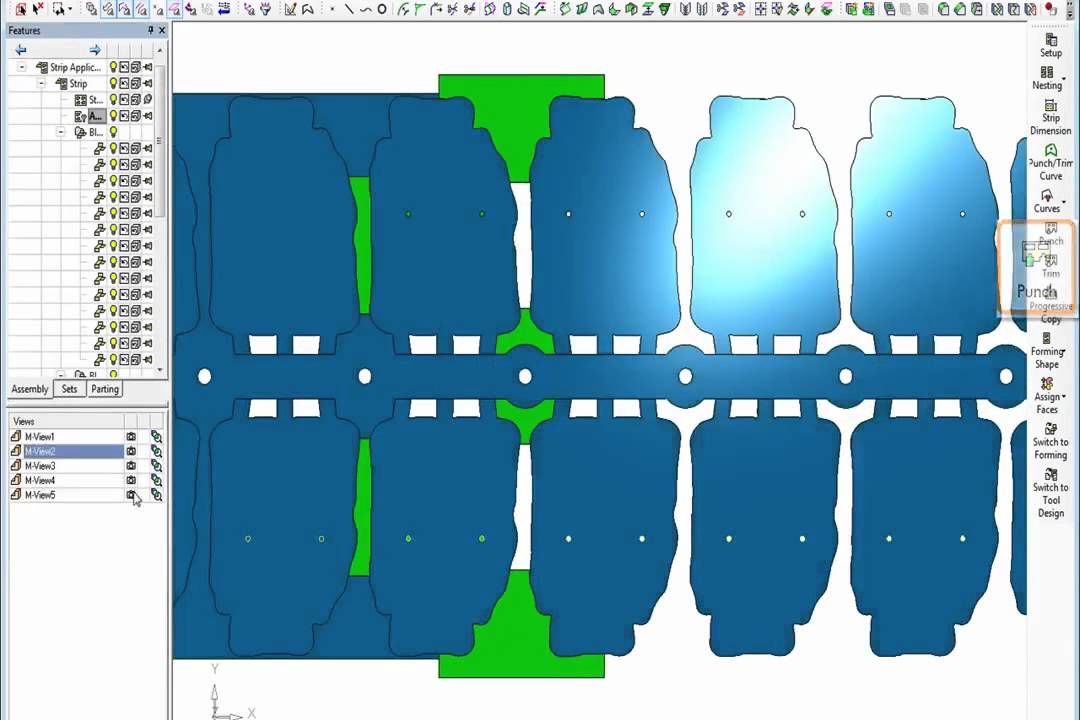Click the Copy label in right panel
1080x720 pixels.
1050,320
